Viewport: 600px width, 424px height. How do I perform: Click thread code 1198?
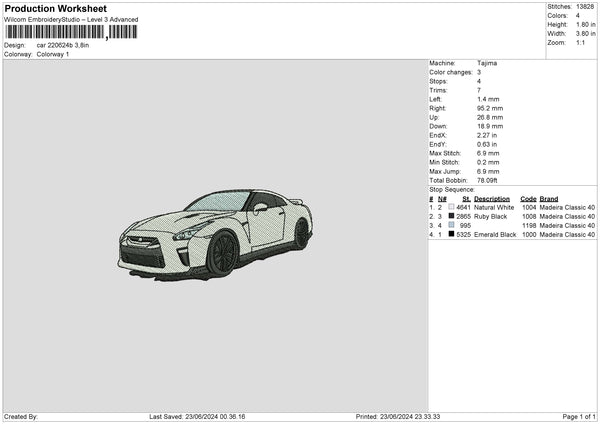tap(529, 226)
